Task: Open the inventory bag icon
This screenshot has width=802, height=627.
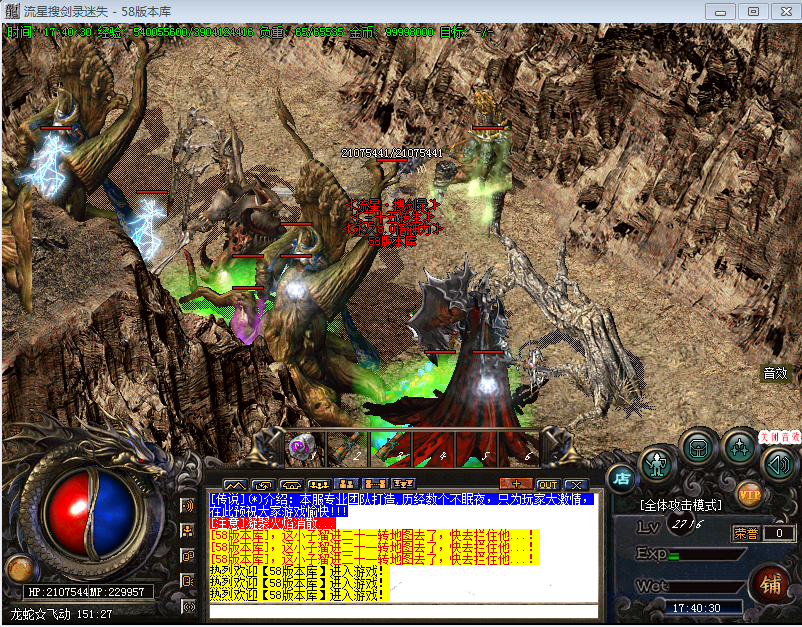Action: pyautogui.click(x=698, y=449)
